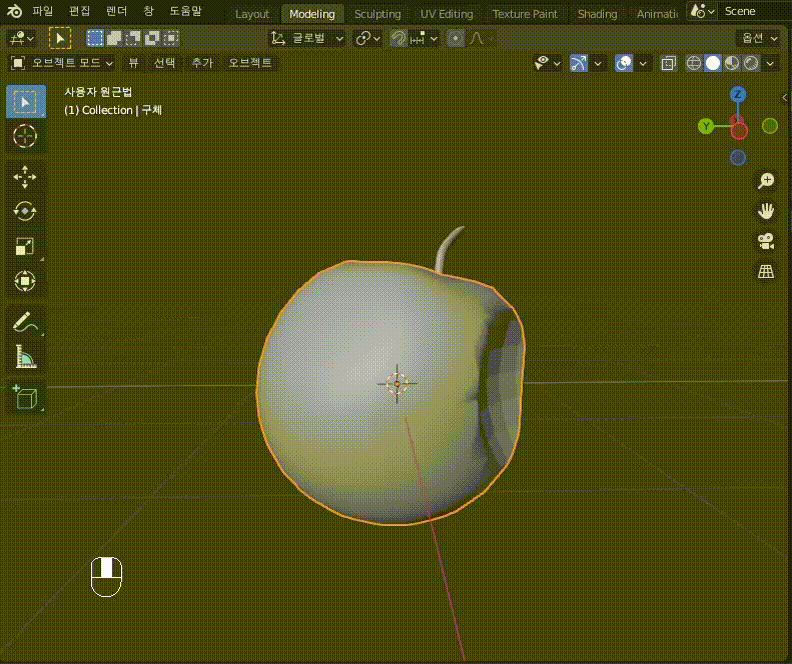Toggle camera view with camera icon
Image resolution: width=792 pixels, height=664 pixels.
(766, 241)
